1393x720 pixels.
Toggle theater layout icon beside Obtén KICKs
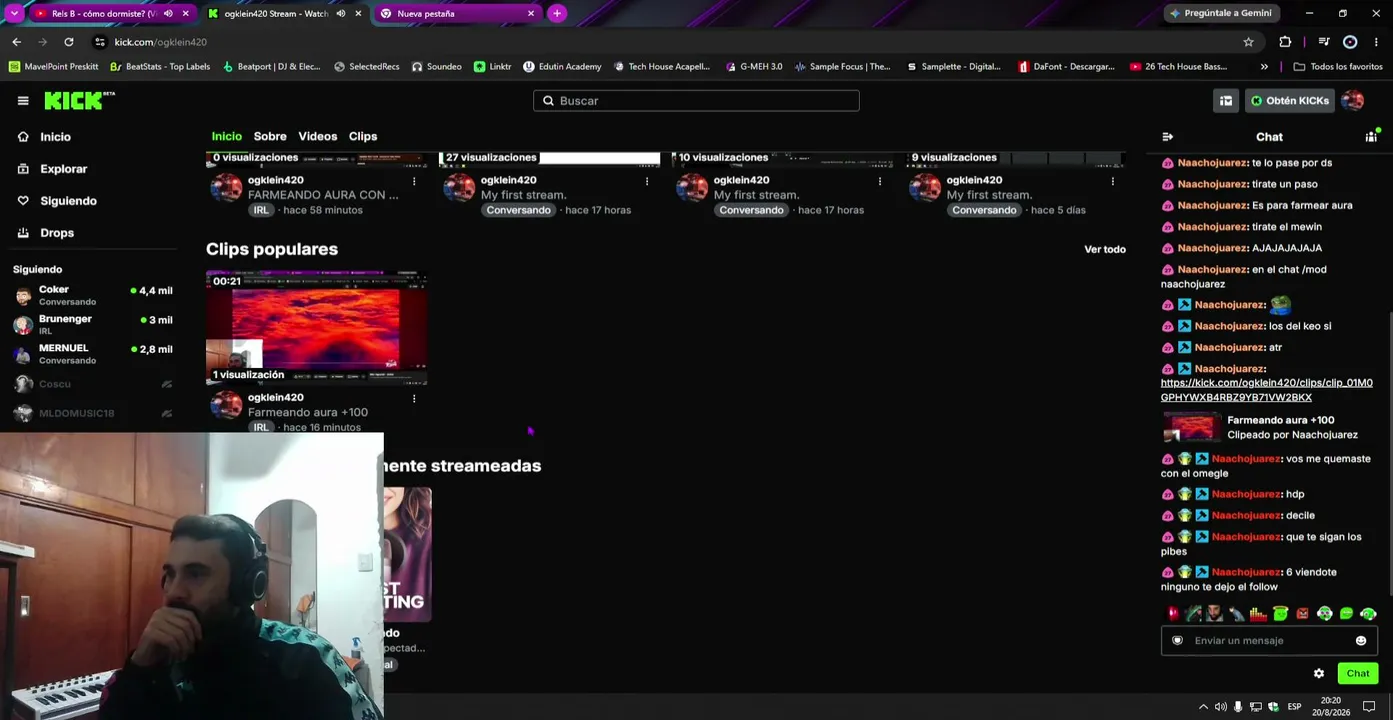coord(1226,101)
